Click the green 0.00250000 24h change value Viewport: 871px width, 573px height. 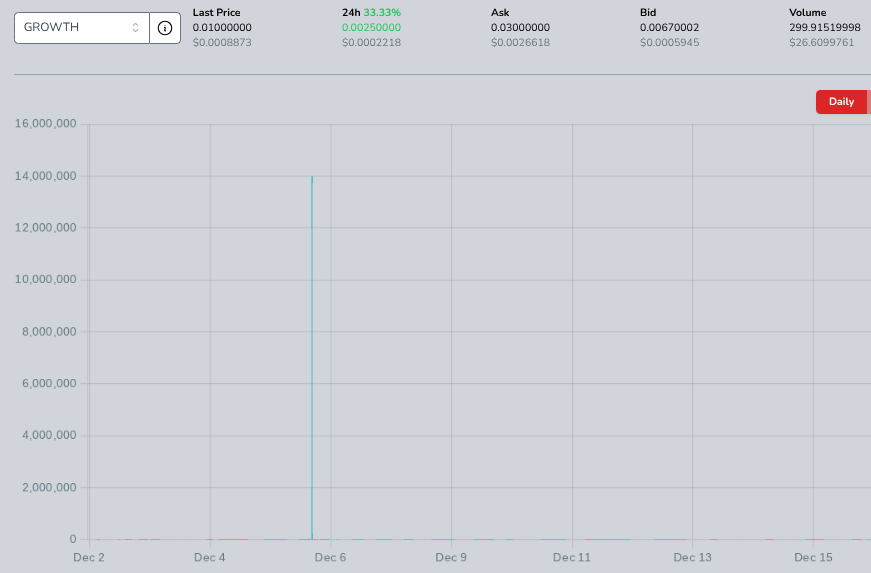point(371,27)
